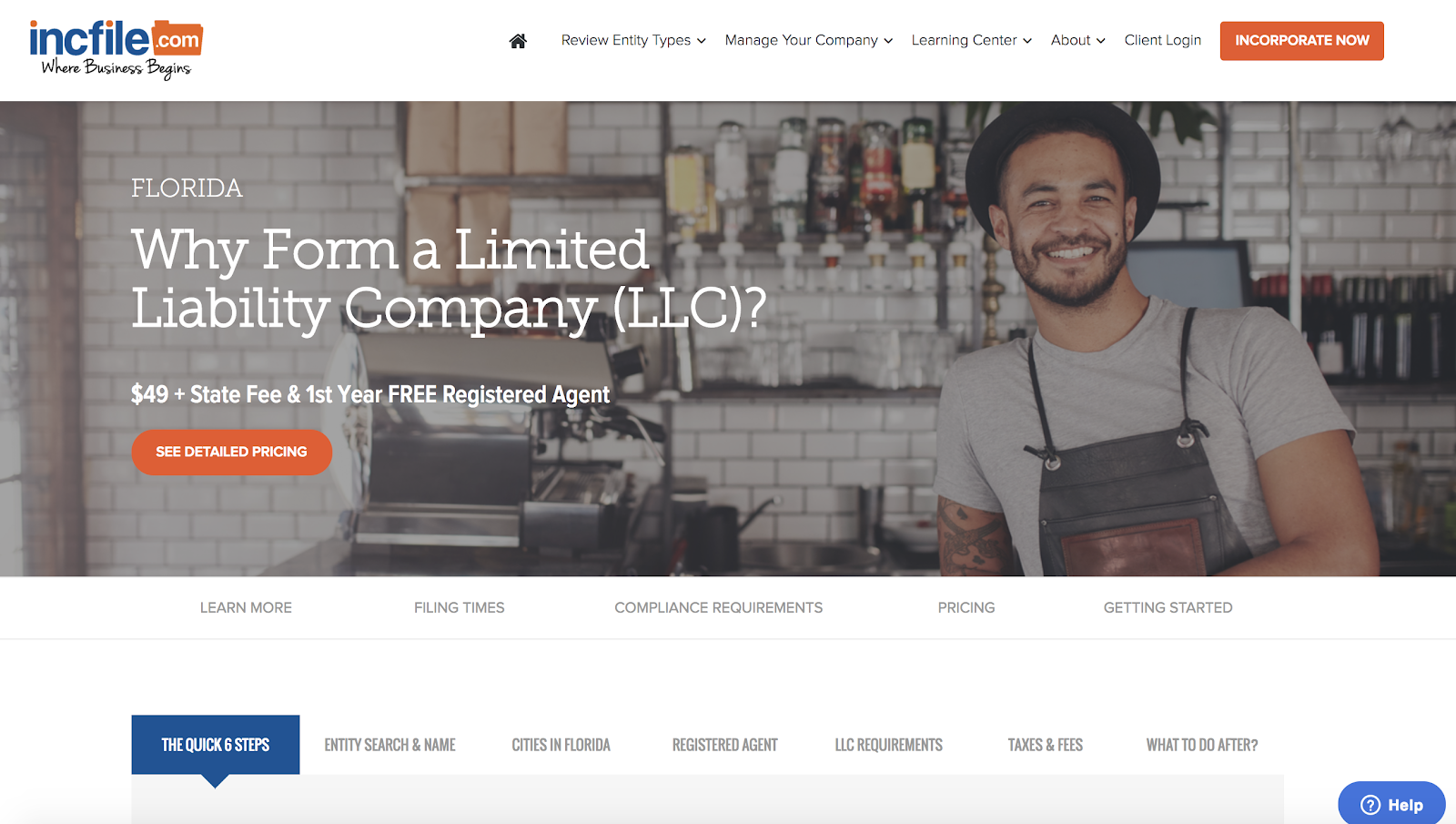This screenshot has width=1456, height=824.
Task: Switch to Registered Agent tab
Action: pyautogui.click(x=724, y=745)
